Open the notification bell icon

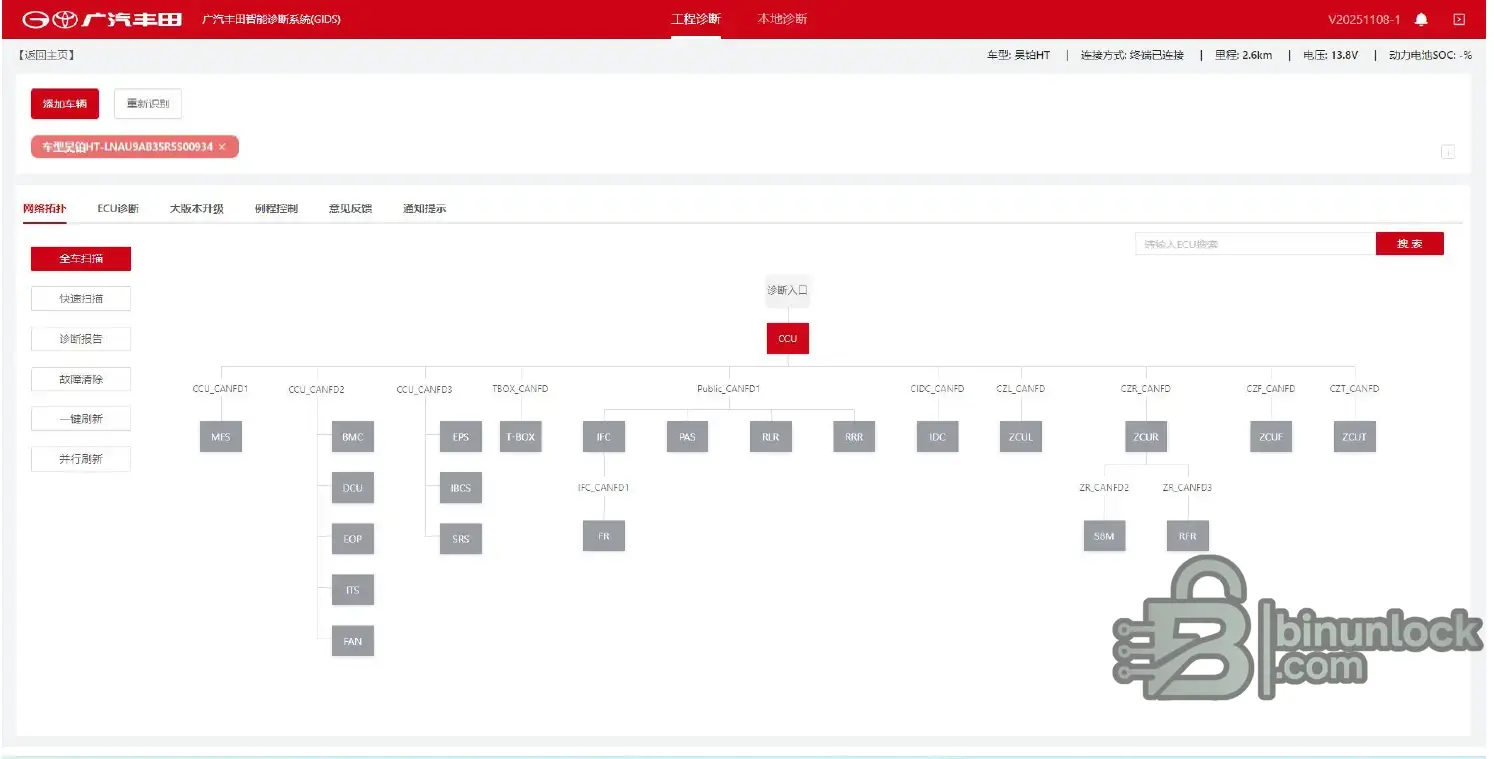(x=1421, y=19)
